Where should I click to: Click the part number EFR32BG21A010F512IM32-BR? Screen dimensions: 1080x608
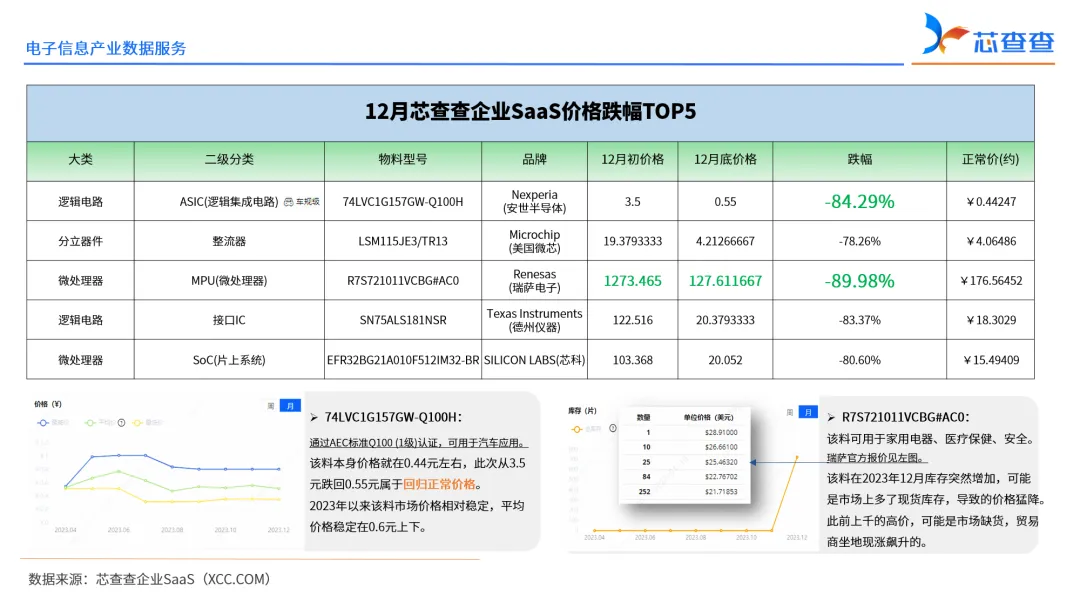pyautogui.click(x=403, y=360)
